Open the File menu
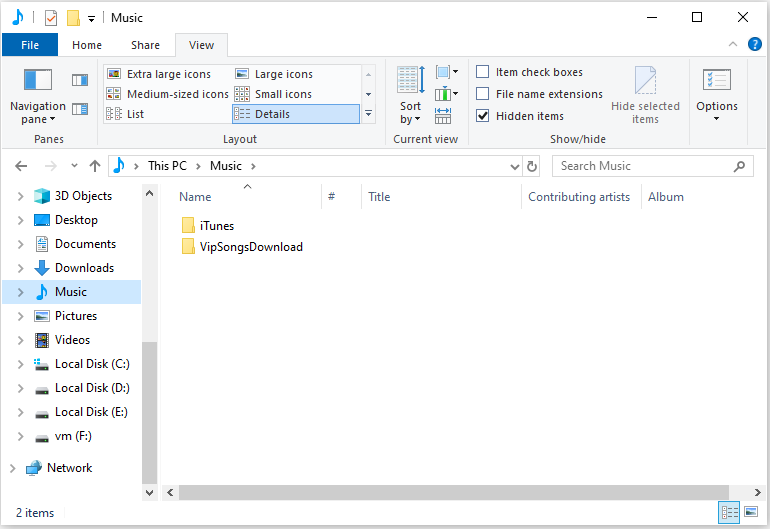Viewport: 770px width, 529px height. point(30,45)
